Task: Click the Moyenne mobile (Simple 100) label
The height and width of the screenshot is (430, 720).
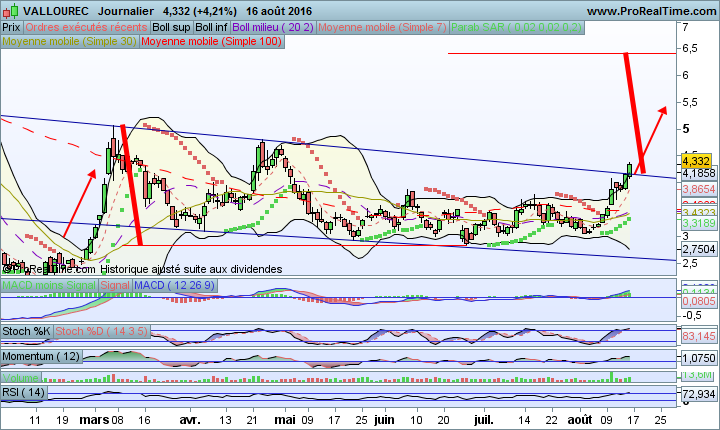Action: [211, 41]
